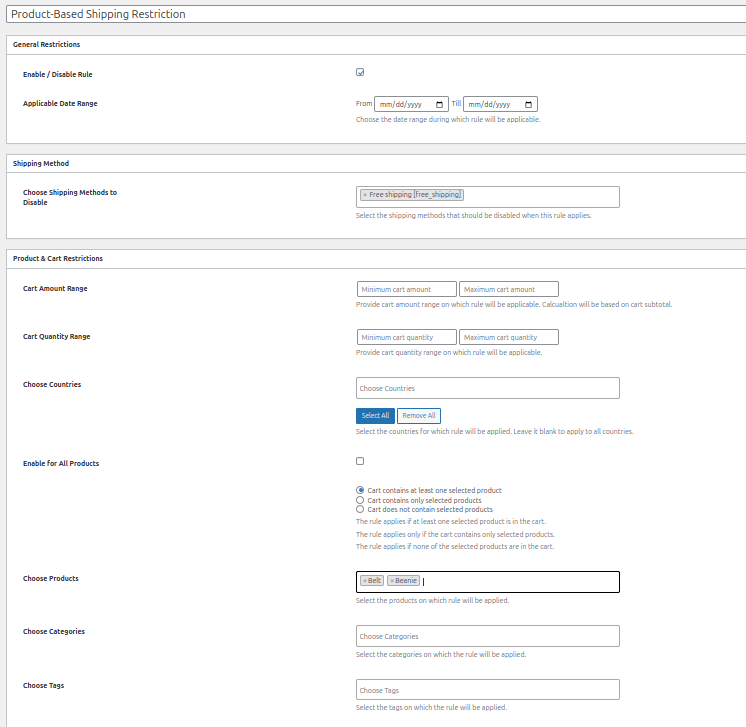Open calendar picker in Till date field

[x=528, y=104]
